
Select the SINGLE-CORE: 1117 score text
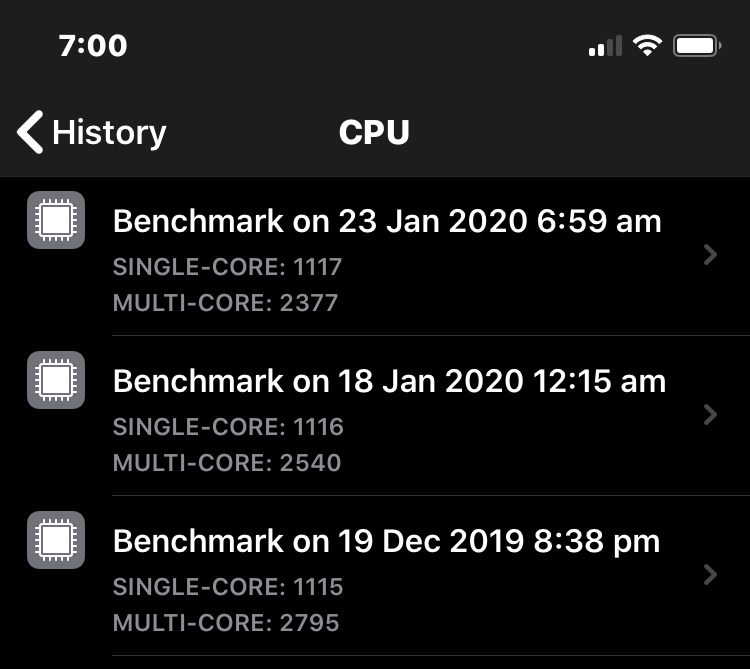[227, 267]
